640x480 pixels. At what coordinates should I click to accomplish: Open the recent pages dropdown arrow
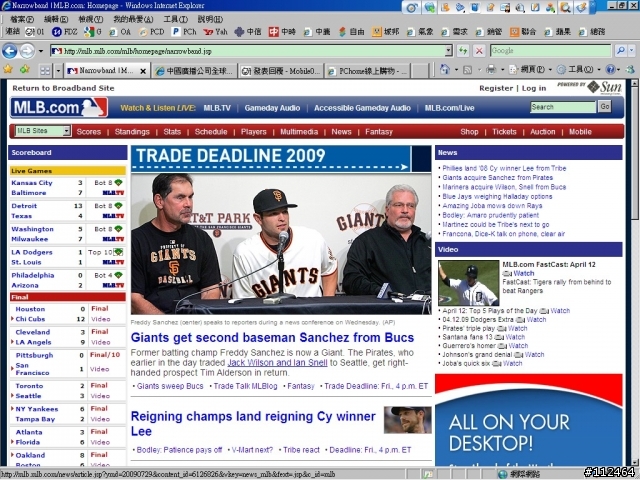tap(40, 51)
